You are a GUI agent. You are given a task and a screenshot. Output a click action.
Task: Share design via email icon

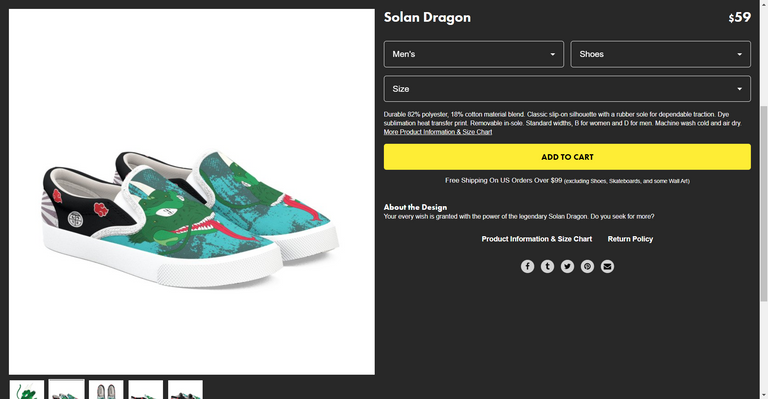click(x=607, y=266)
